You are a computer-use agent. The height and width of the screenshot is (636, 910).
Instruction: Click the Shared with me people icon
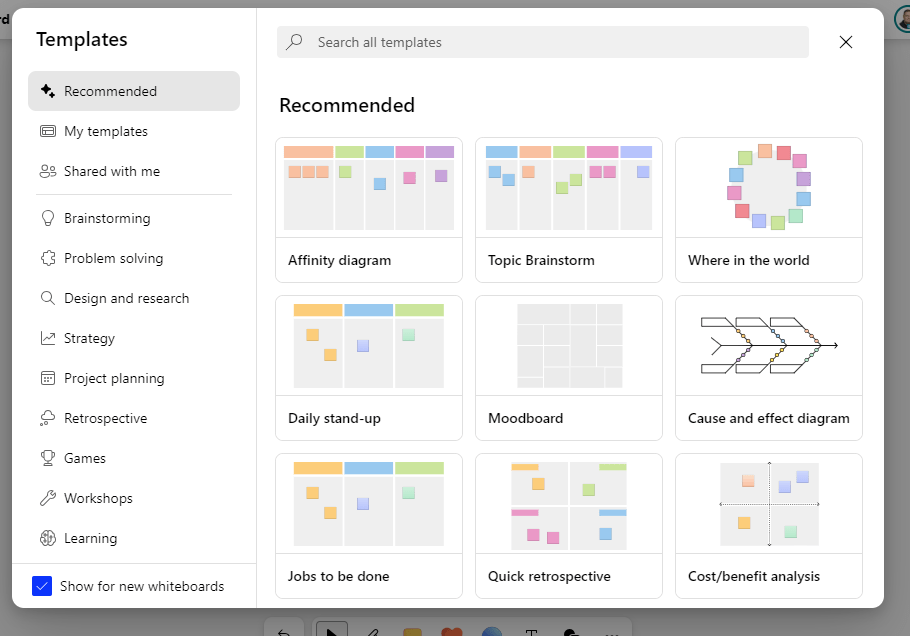coord(47,171)
